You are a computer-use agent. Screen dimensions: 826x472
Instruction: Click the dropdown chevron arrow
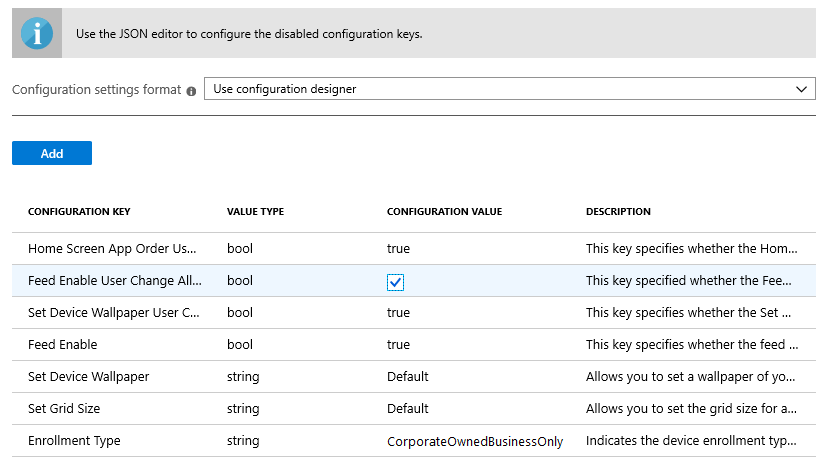801,89
